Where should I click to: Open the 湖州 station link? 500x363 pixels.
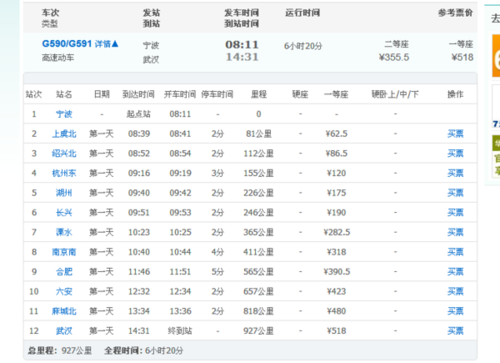pos(64,193)
